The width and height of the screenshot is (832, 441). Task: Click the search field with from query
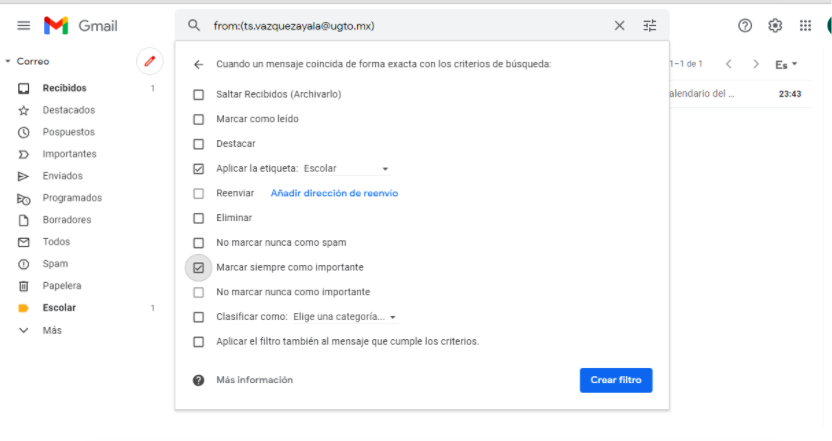pyautogui.click(x=409, y=25)
